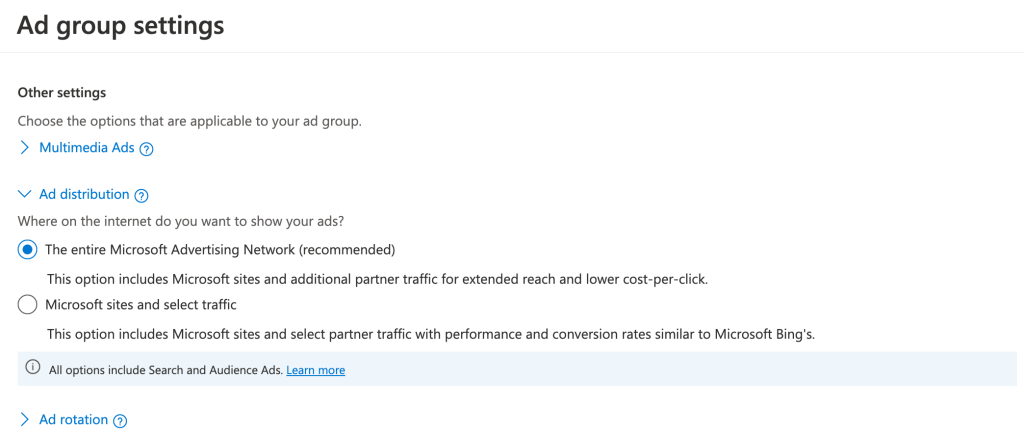Click the Other settings subheading
The width and height of the screenshot is (1024, 435).
62,93
